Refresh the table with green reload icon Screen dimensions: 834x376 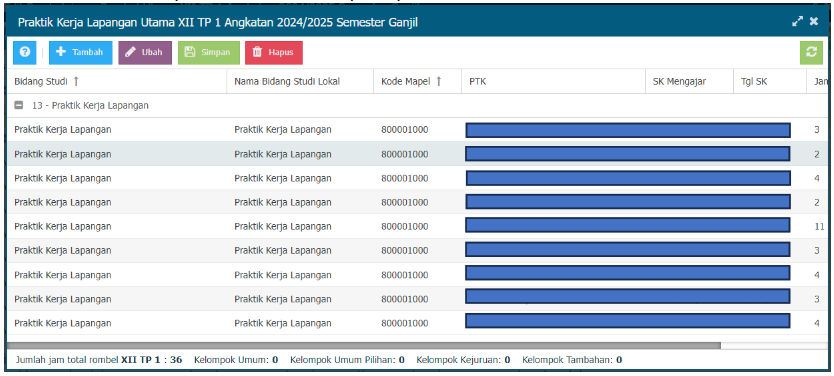click(811, 53)
